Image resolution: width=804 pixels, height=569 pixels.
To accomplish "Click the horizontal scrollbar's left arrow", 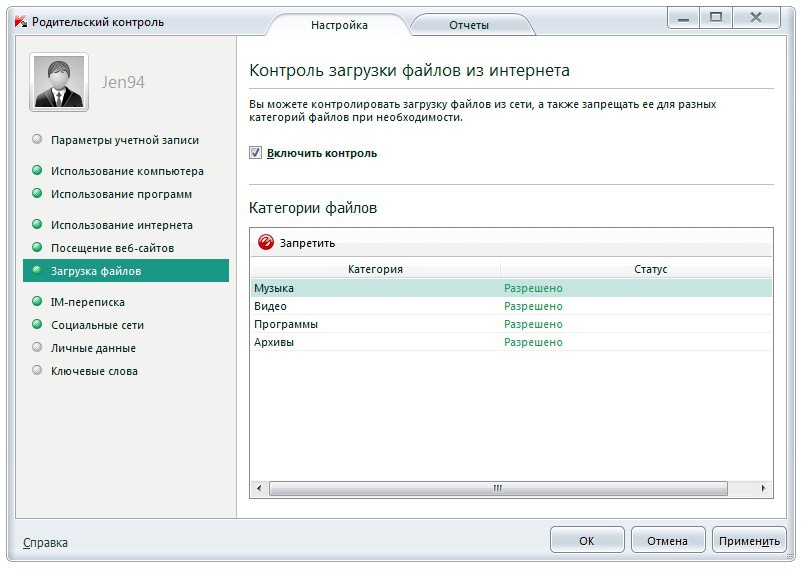I will point(259,488).
